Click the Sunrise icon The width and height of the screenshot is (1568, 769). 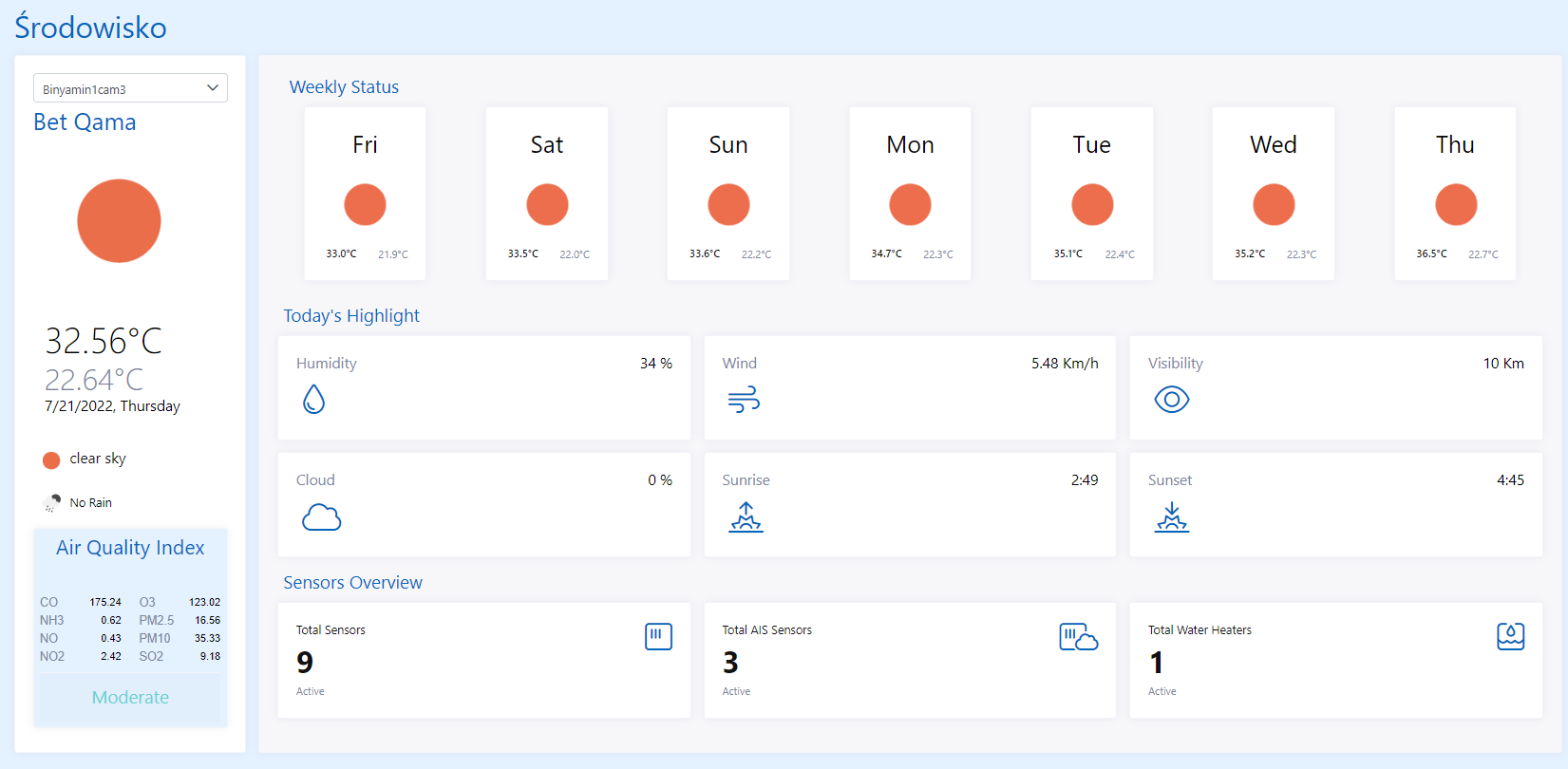746,517
